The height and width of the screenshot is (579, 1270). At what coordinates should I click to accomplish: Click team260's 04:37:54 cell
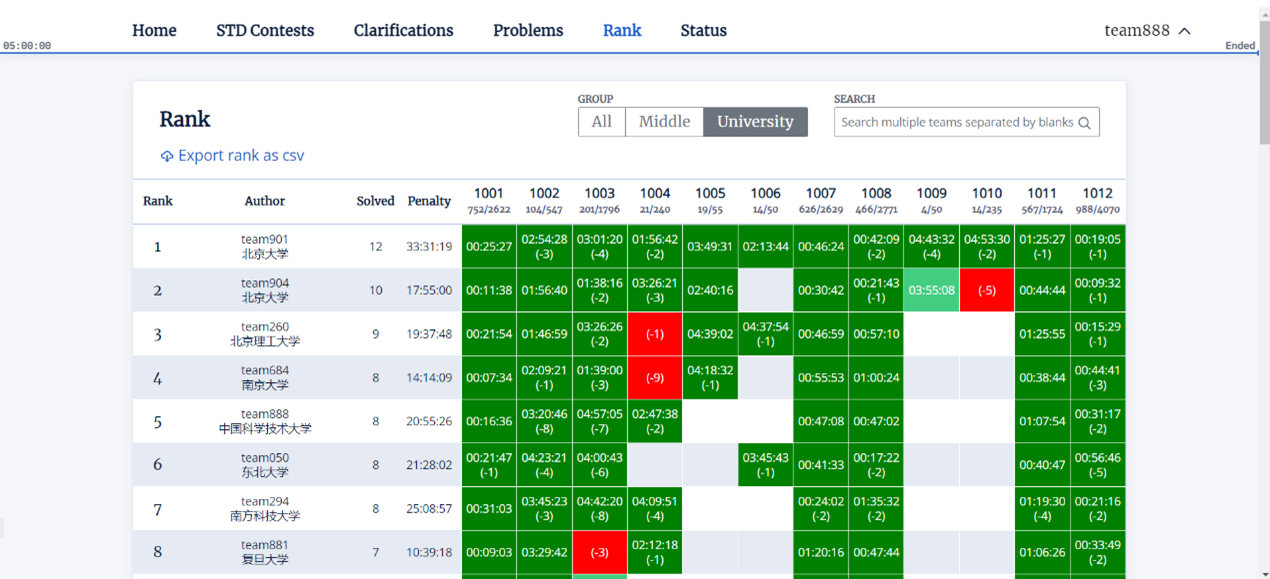tap(766, 334)
